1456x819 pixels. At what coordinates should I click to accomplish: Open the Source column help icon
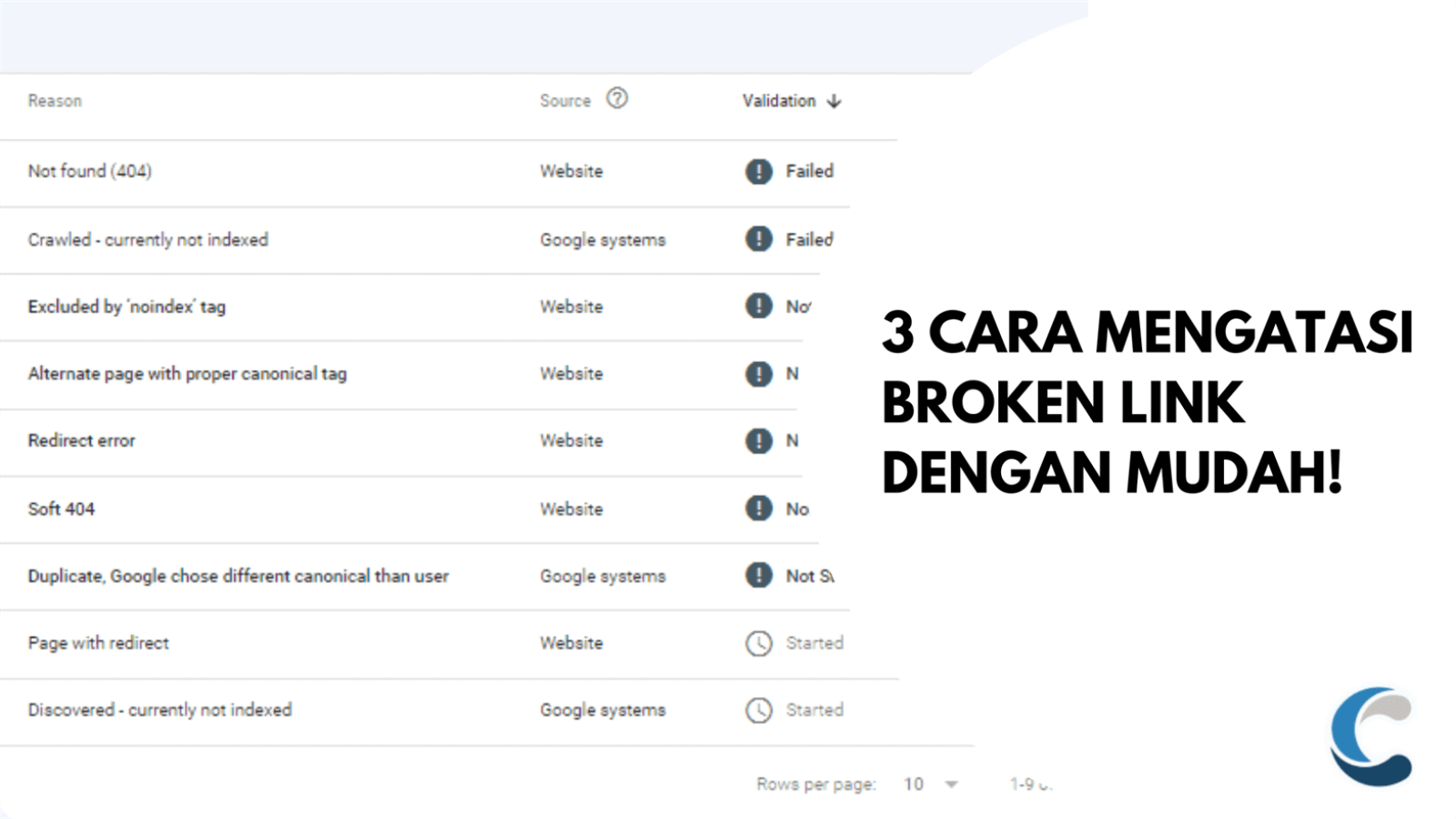coord(617,98)
